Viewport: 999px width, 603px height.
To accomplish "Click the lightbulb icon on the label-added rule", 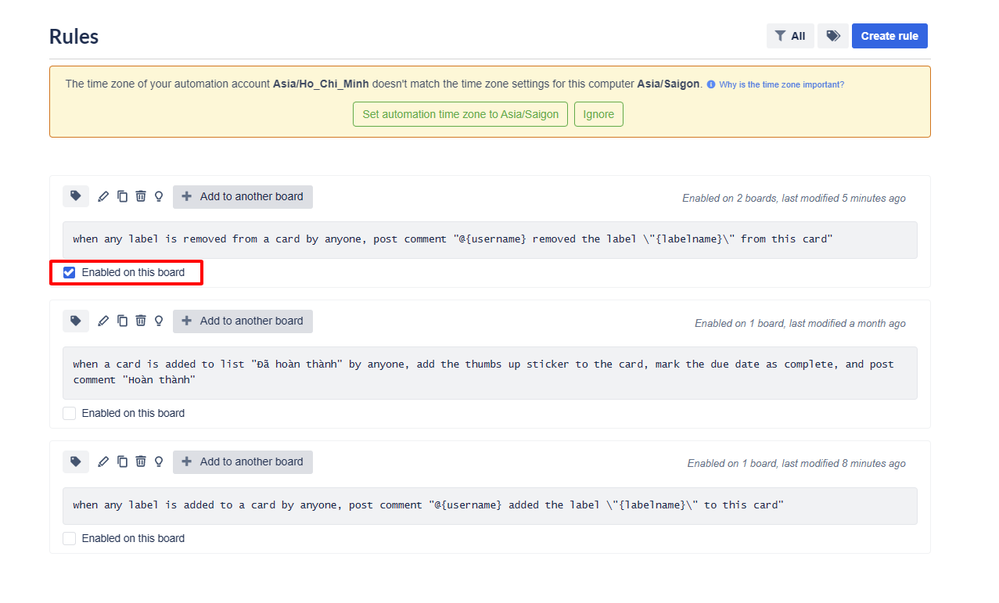I will pos(159,461).
